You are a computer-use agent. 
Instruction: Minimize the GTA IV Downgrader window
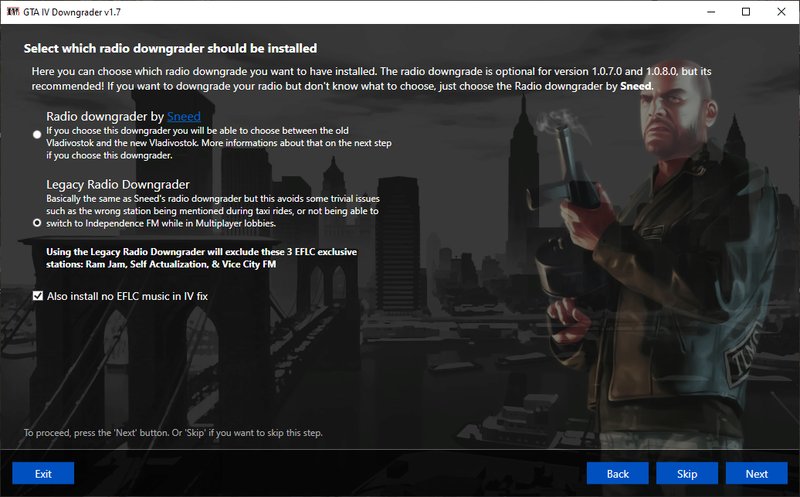[x=711, y=12]
